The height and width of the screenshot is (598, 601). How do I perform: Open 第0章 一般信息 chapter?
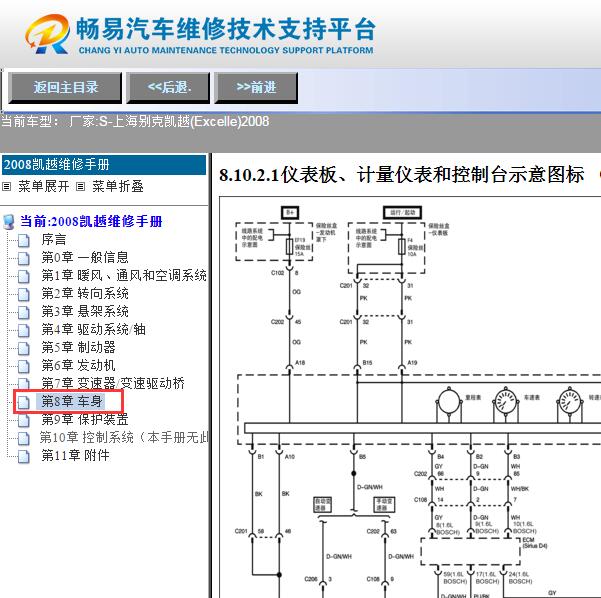pos(85,257)
